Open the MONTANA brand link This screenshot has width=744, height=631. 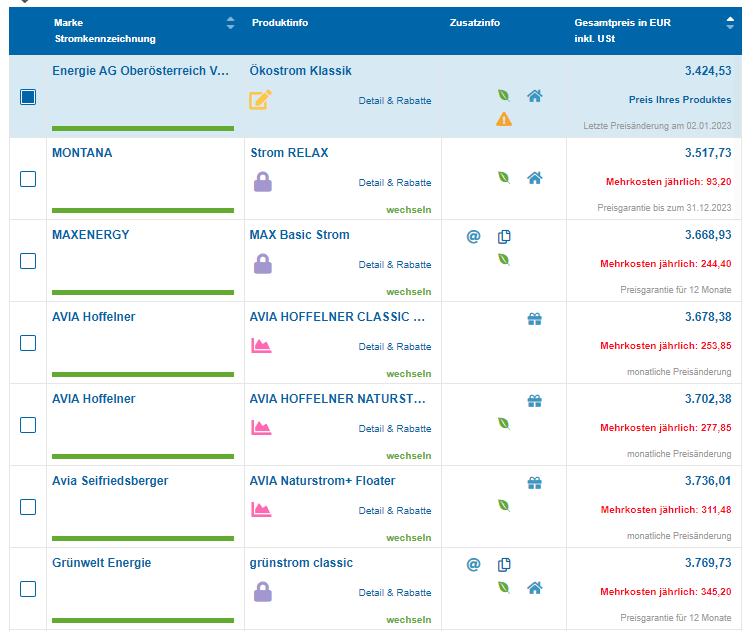pos(82,153)
